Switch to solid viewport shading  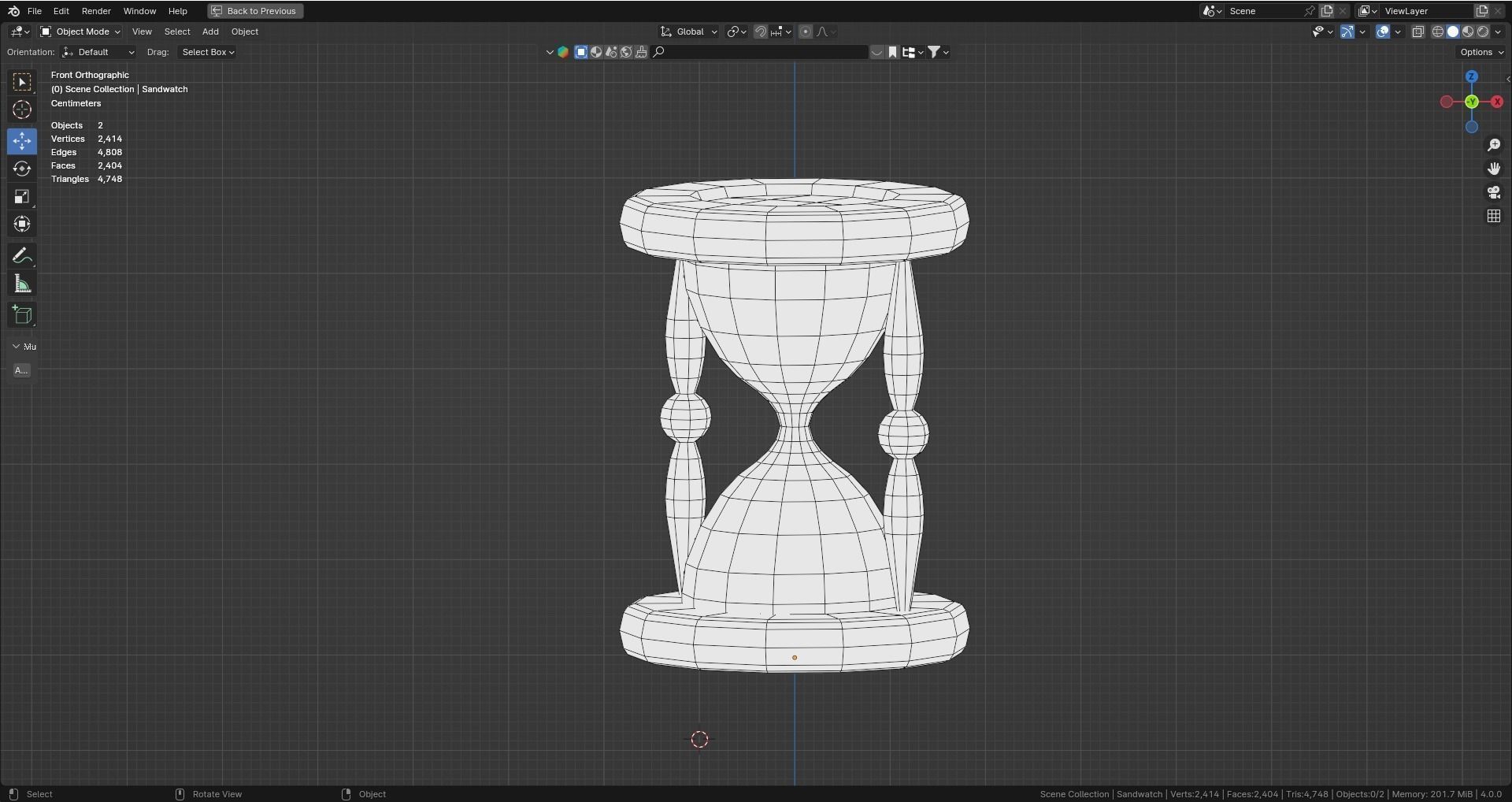(x=1453, y=32)
